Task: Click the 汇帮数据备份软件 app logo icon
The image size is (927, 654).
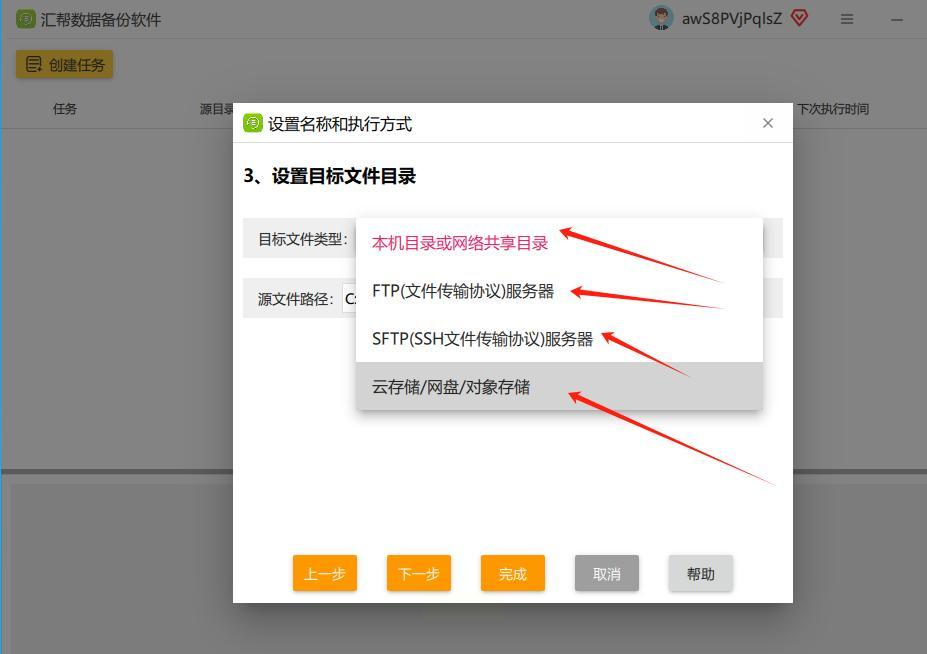Action: point(25,19)
